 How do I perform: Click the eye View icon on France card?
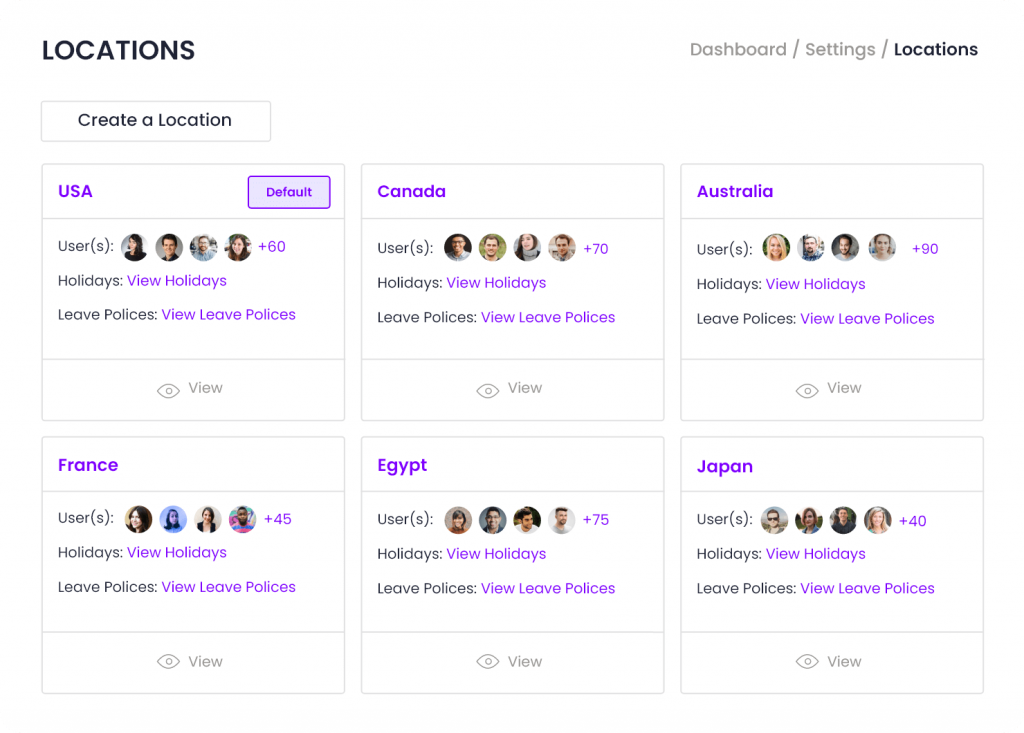[168, 661]
